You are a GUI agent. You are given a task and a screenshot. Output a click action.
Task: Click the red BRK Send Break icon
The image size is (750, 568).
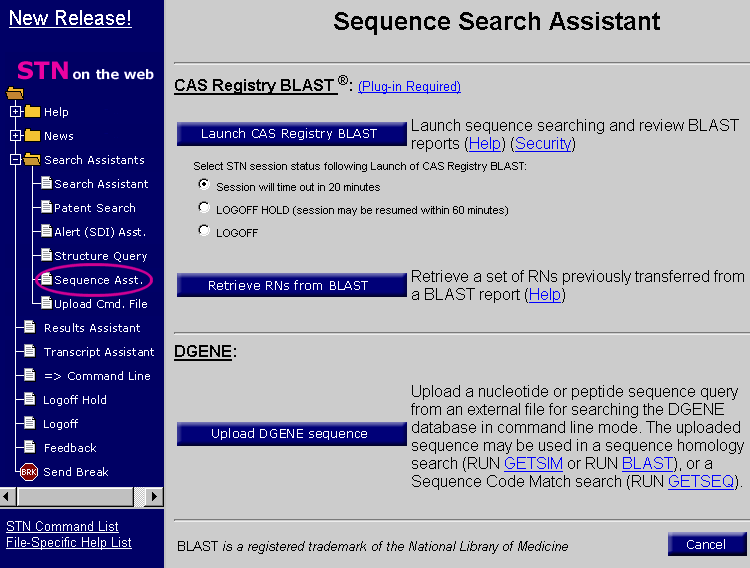pyautogui.click(x=29, y=472)
